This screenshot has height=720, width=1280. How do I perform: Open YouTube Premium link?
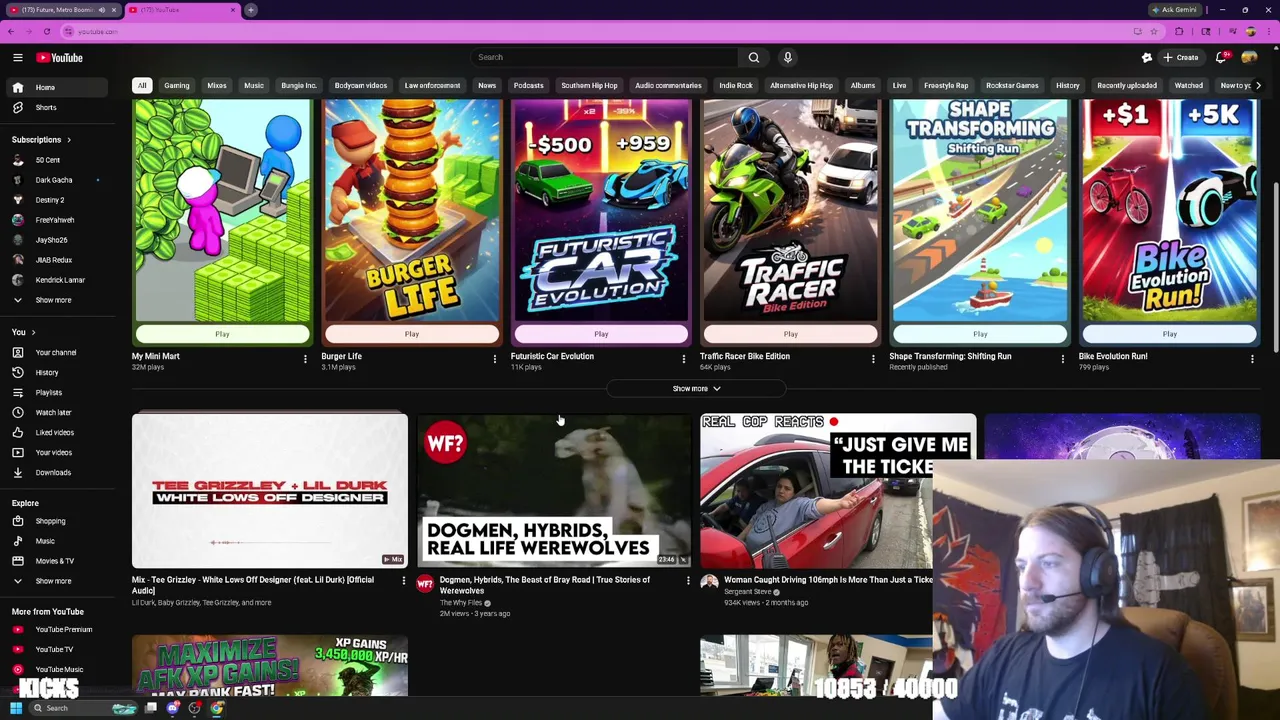point(64,629)
